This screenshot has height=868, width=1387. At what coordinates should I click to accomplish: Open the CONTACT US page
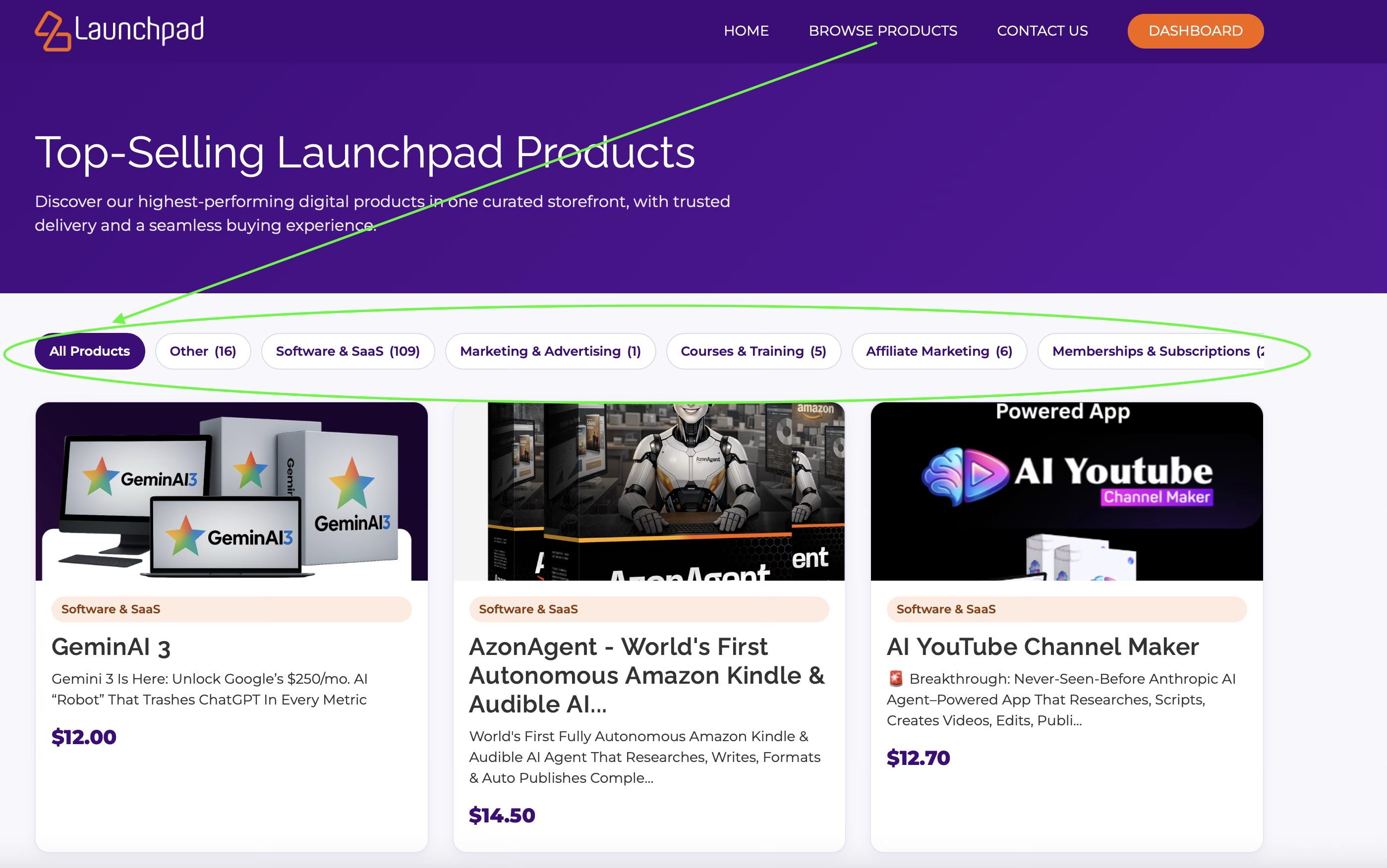coord(1042,31)
